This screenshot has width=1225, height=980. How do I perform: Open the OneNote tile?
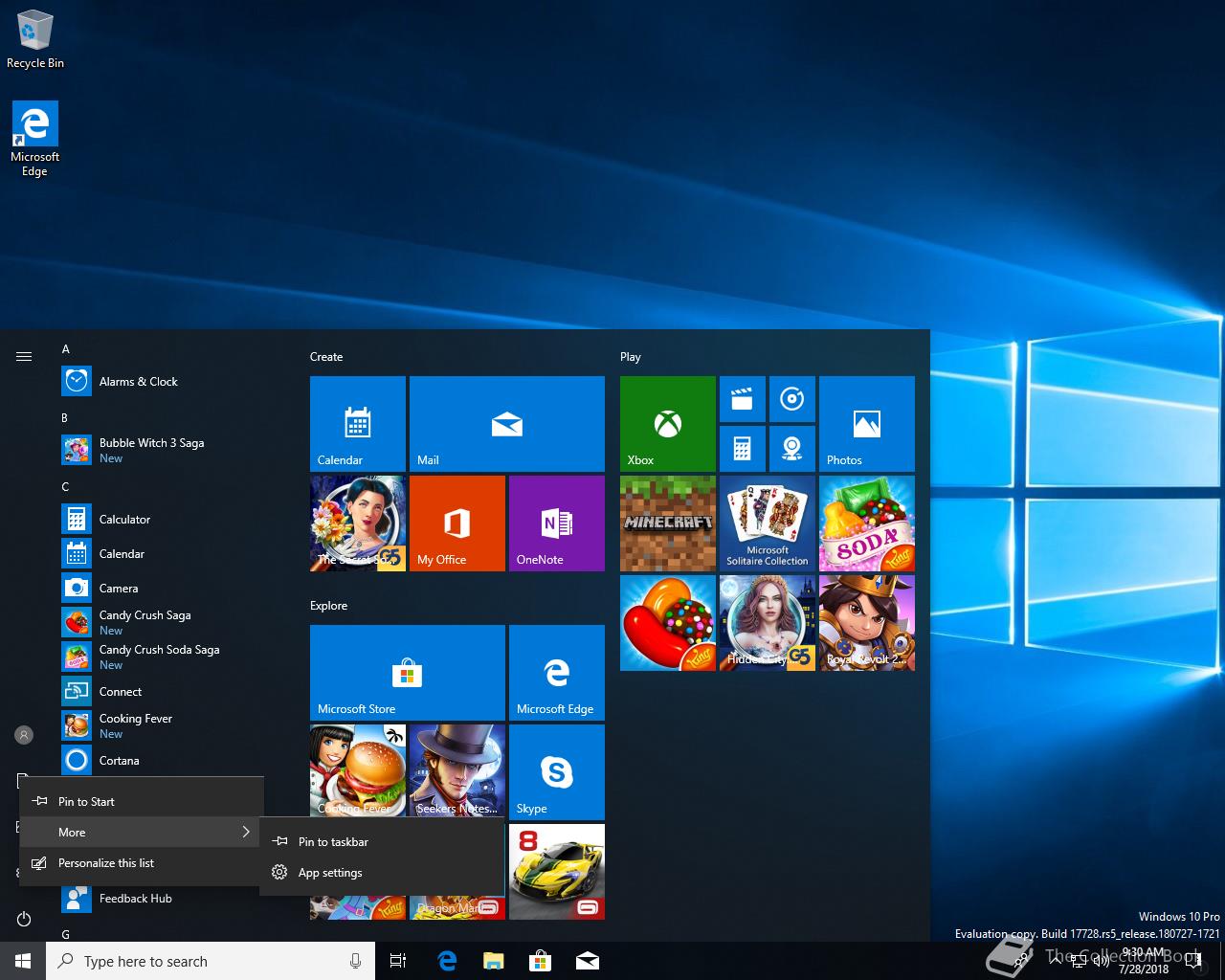coord(557,523)
